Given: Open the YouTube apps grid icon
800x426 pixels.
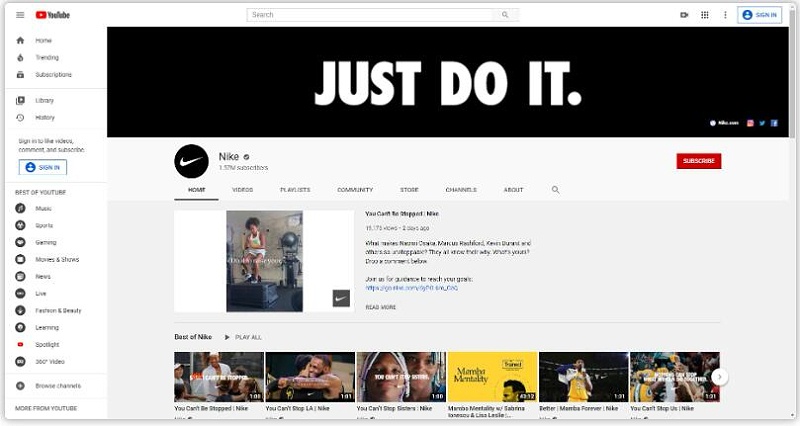Looking at the screenshot, I should click(x=705, y=15).
